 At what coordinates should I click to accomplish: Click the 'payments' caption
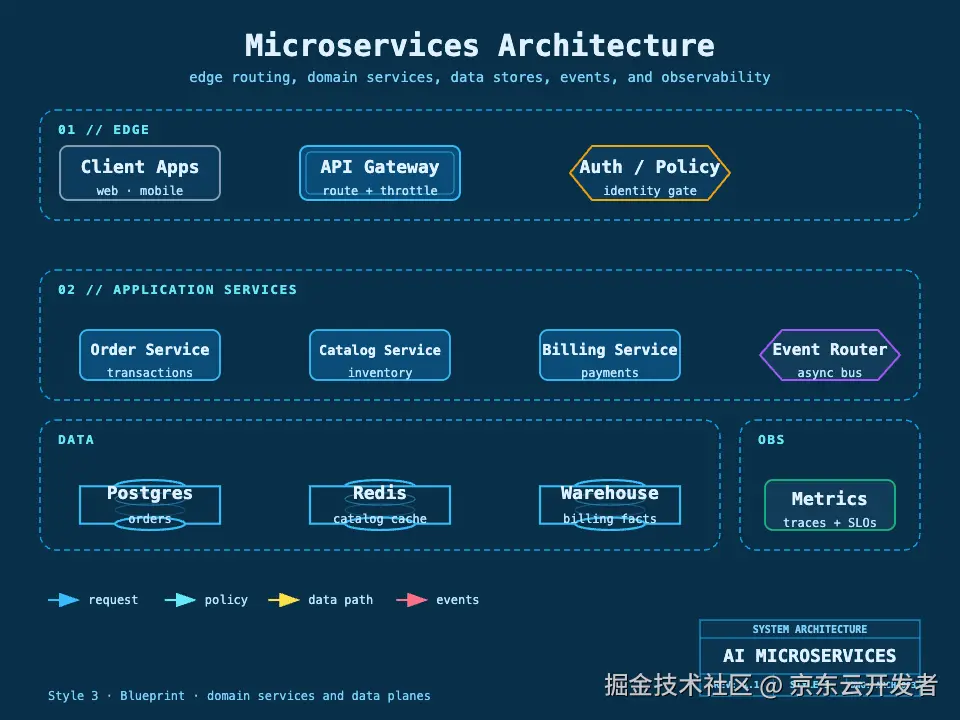point(610,373)
